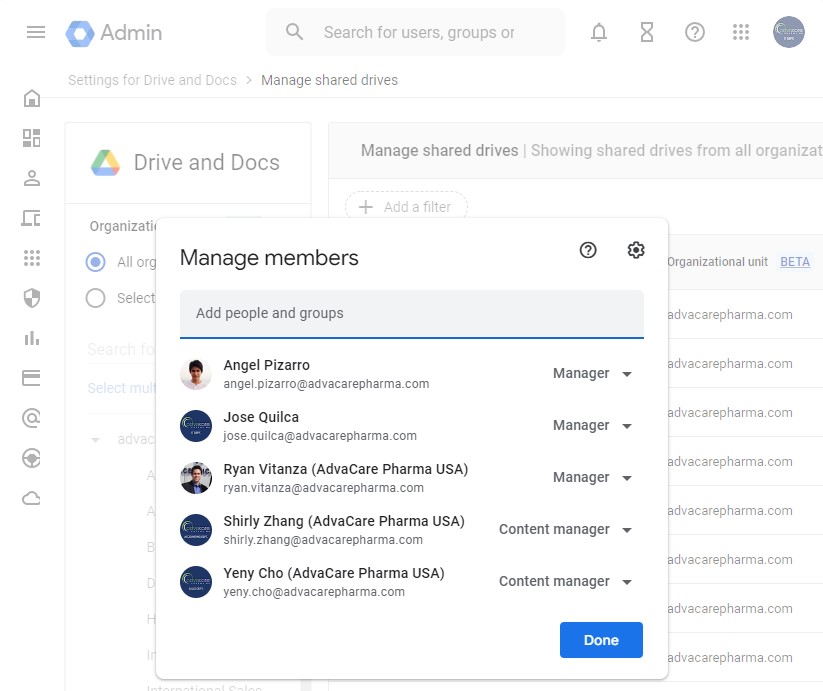Select the Selected organizational units radio button
The height and width of the screenshot is (691, 823).
click(x=96, y=298)
